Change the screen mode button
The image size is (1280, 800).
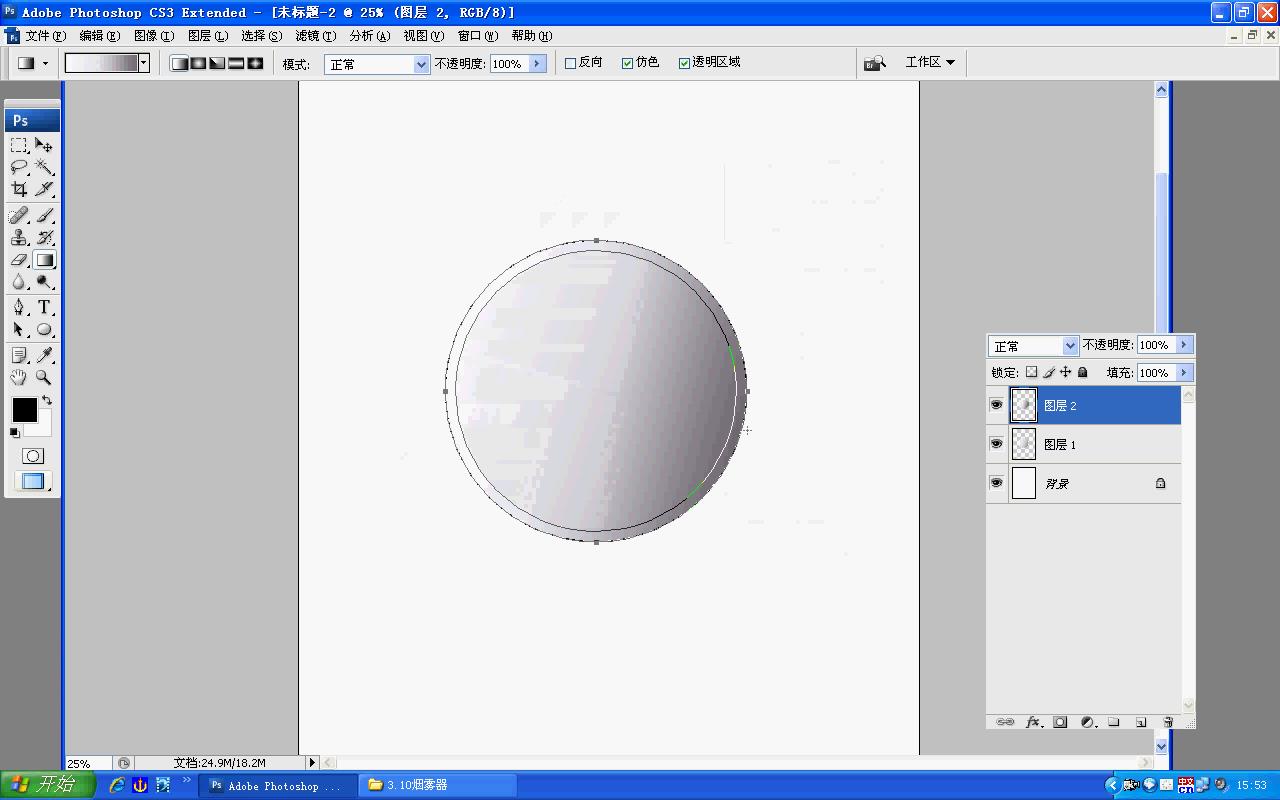point(33,481)
